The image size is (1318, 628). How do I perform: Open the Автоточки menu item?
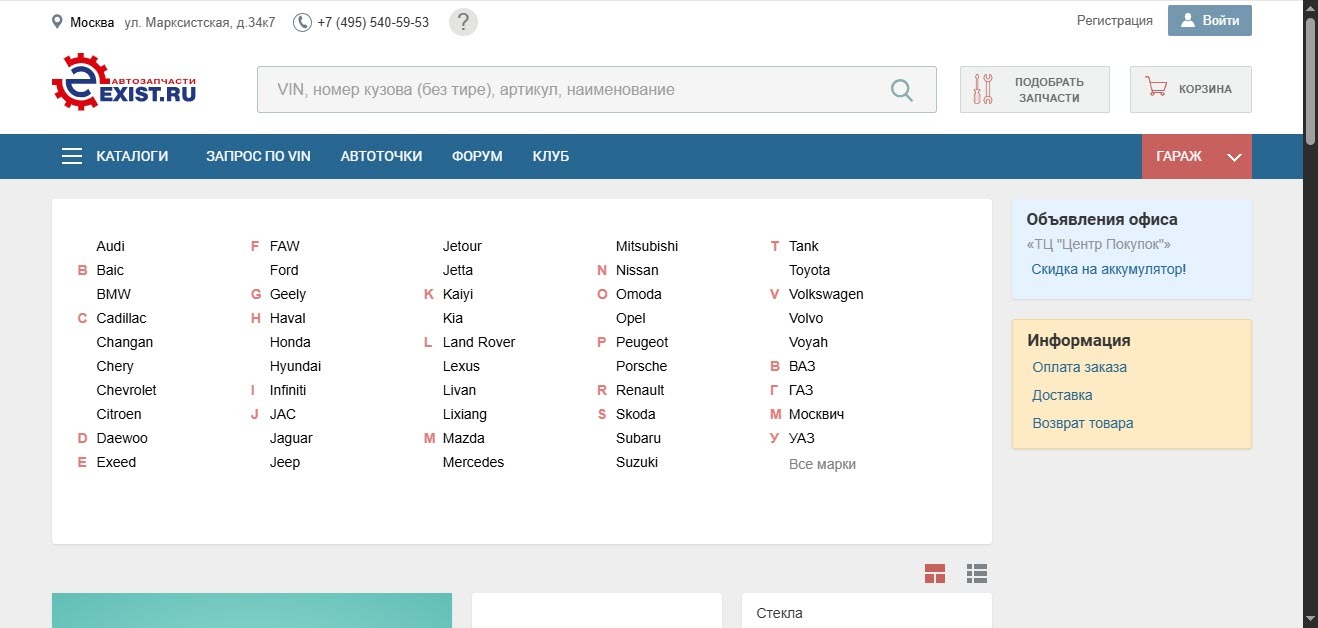(381, 156)
